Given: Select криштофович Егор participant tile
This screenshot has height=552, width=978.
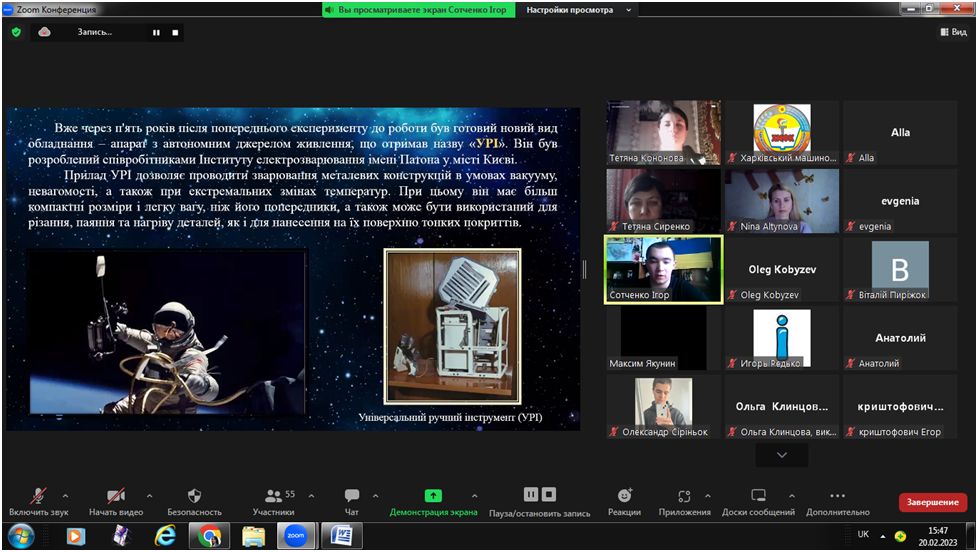Looking at the screenshot, I should point(900,407).
